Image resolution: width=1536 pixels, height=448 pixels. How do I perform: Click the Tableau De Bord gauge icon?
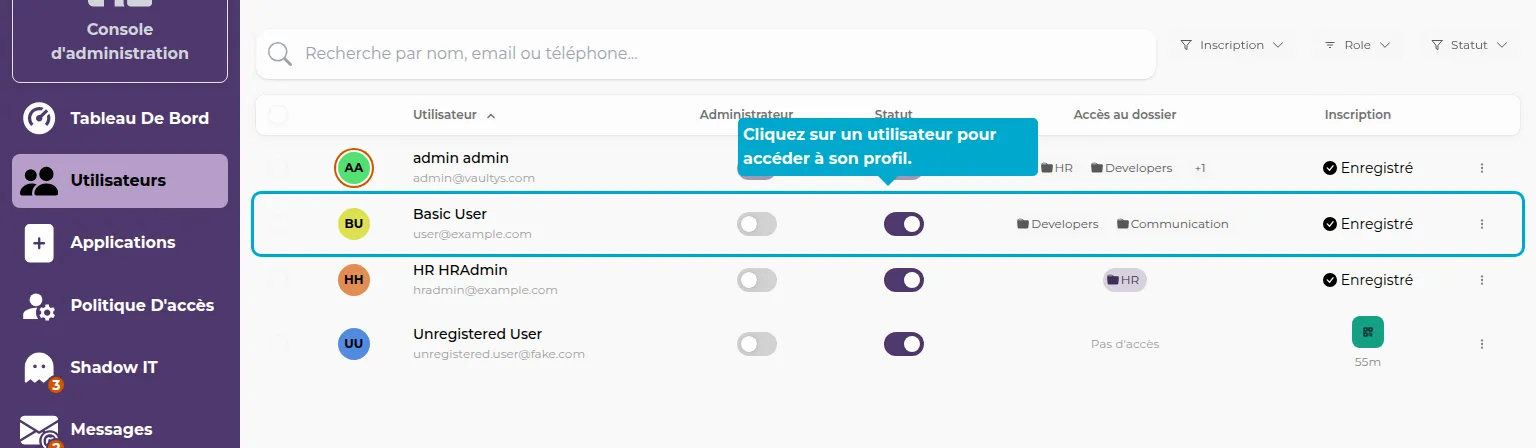click(x=39, y=118)
